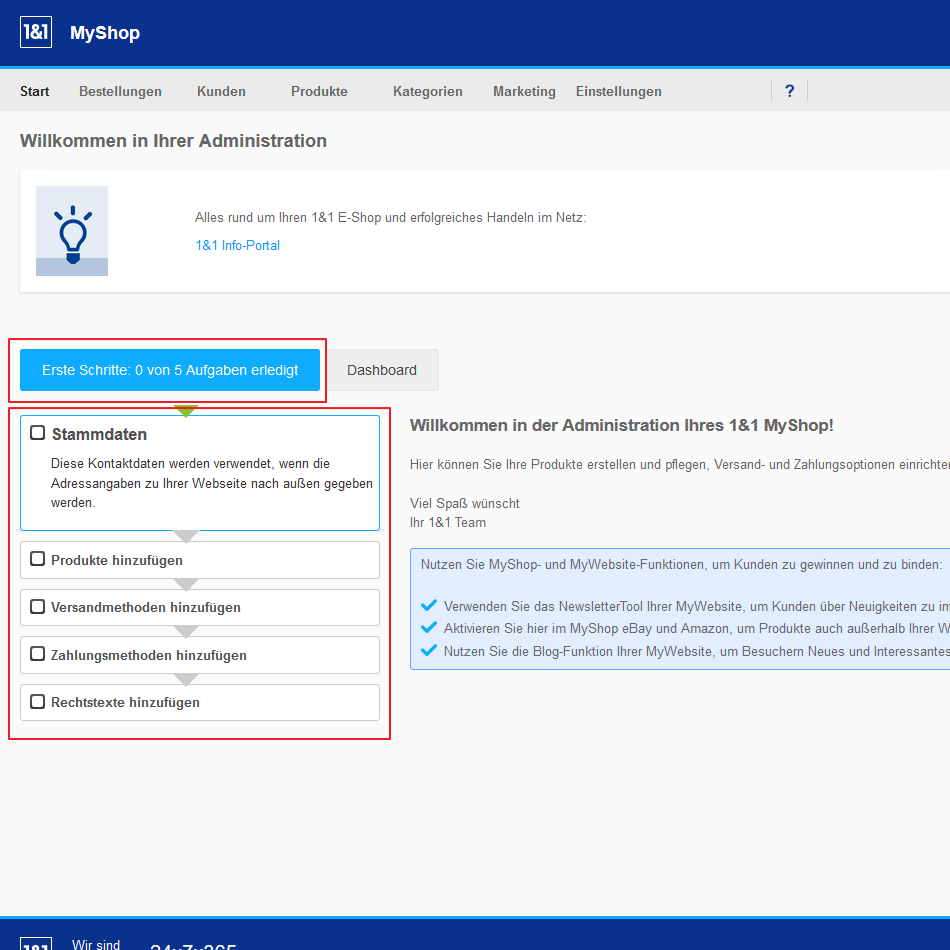
Task: Click the 1&1 logo in header
Action: tap(36, 32)
